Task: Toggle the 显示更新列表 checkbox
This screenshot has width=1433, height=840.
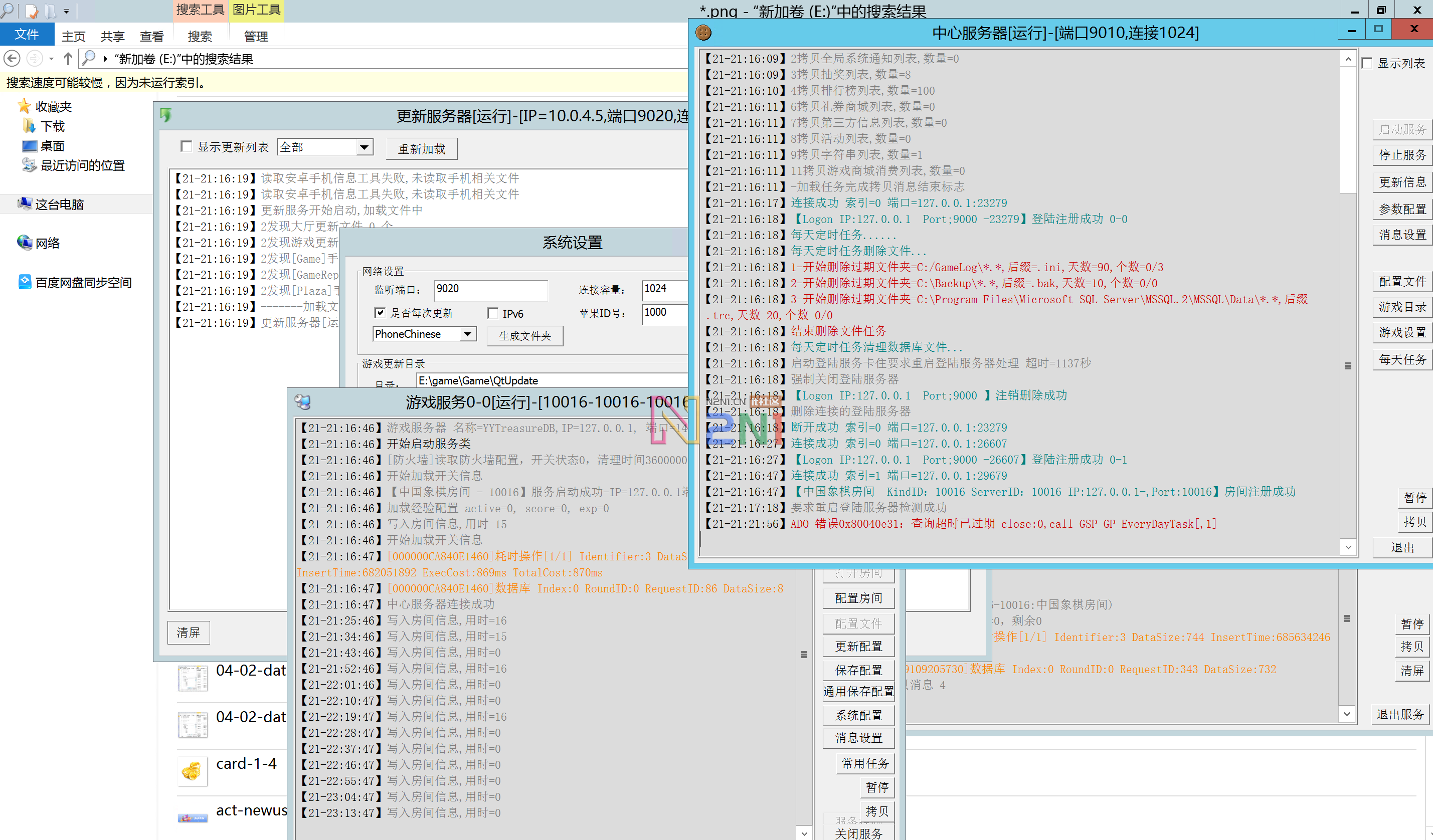Action: (x=186, y=147)
